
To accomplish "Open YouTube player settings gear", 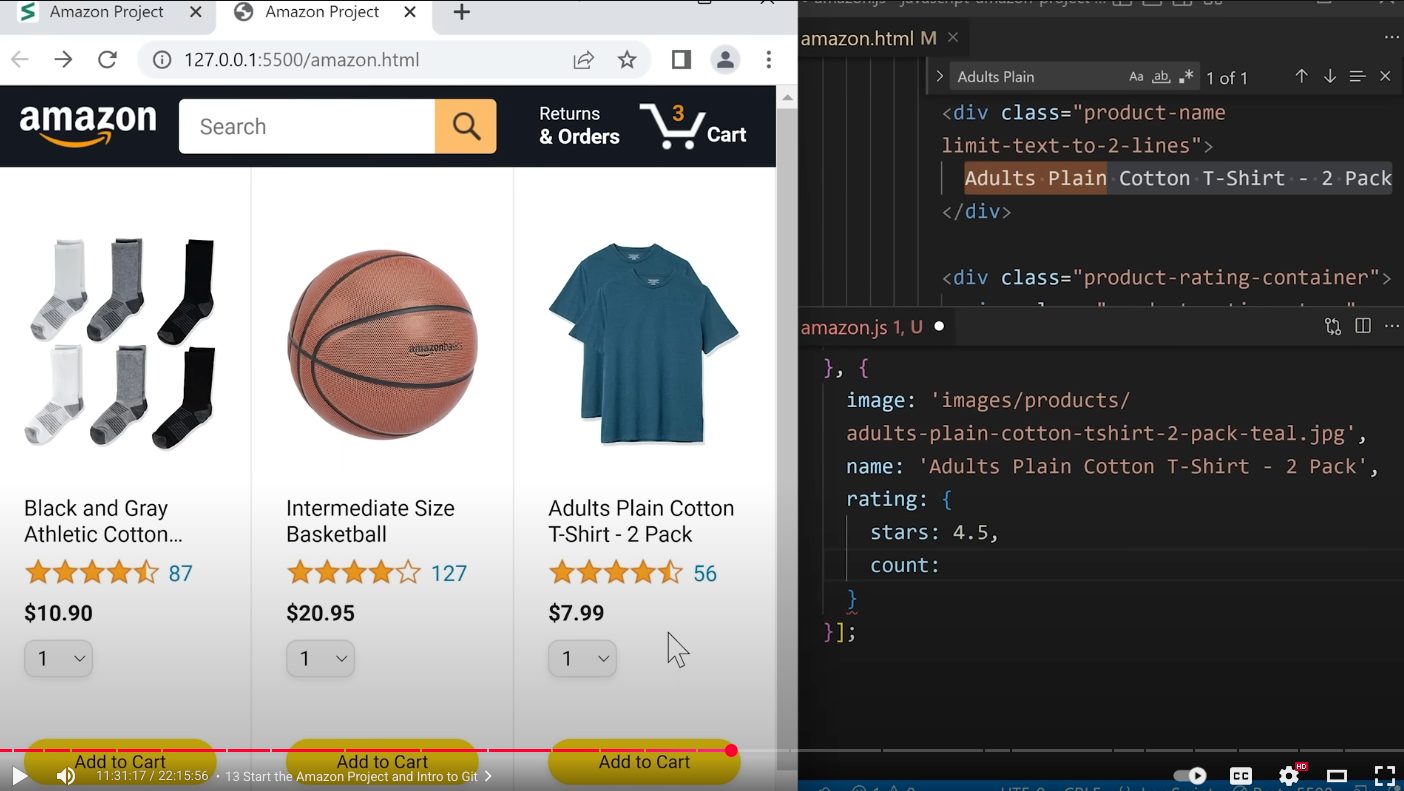I will (x=1290, y=775).
